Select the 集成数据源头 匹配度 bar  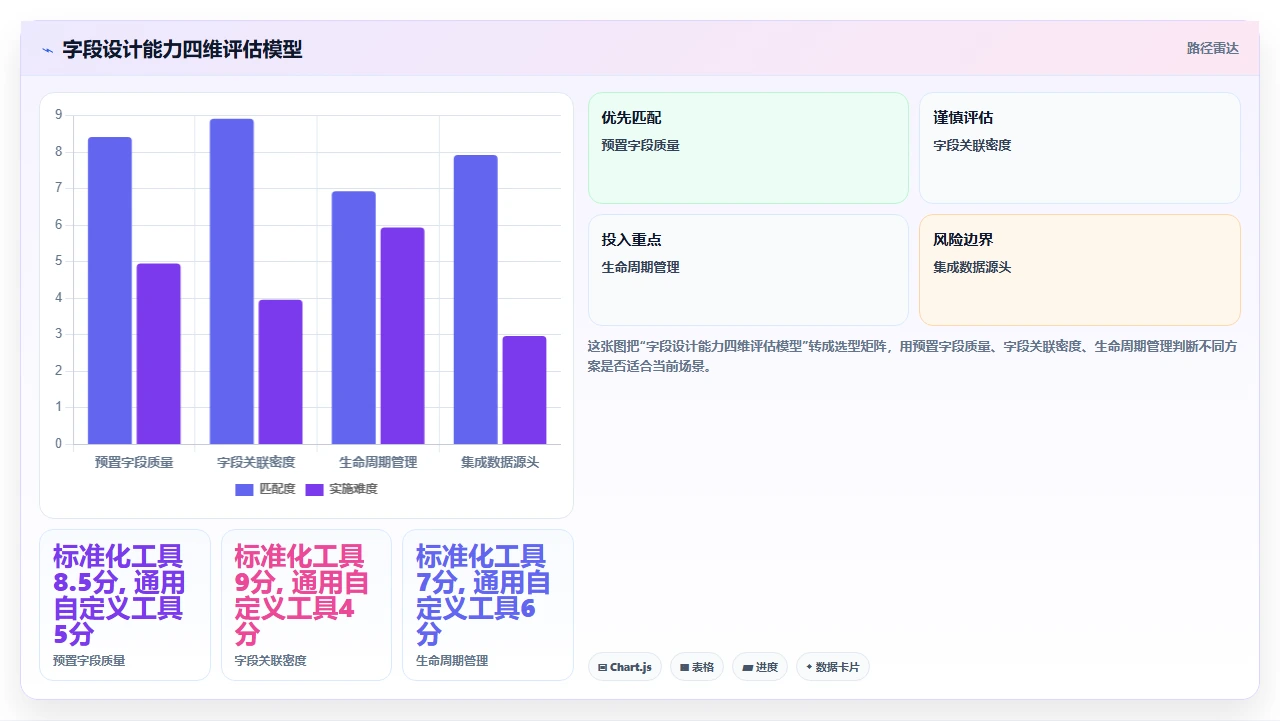[x=475, y=299]
